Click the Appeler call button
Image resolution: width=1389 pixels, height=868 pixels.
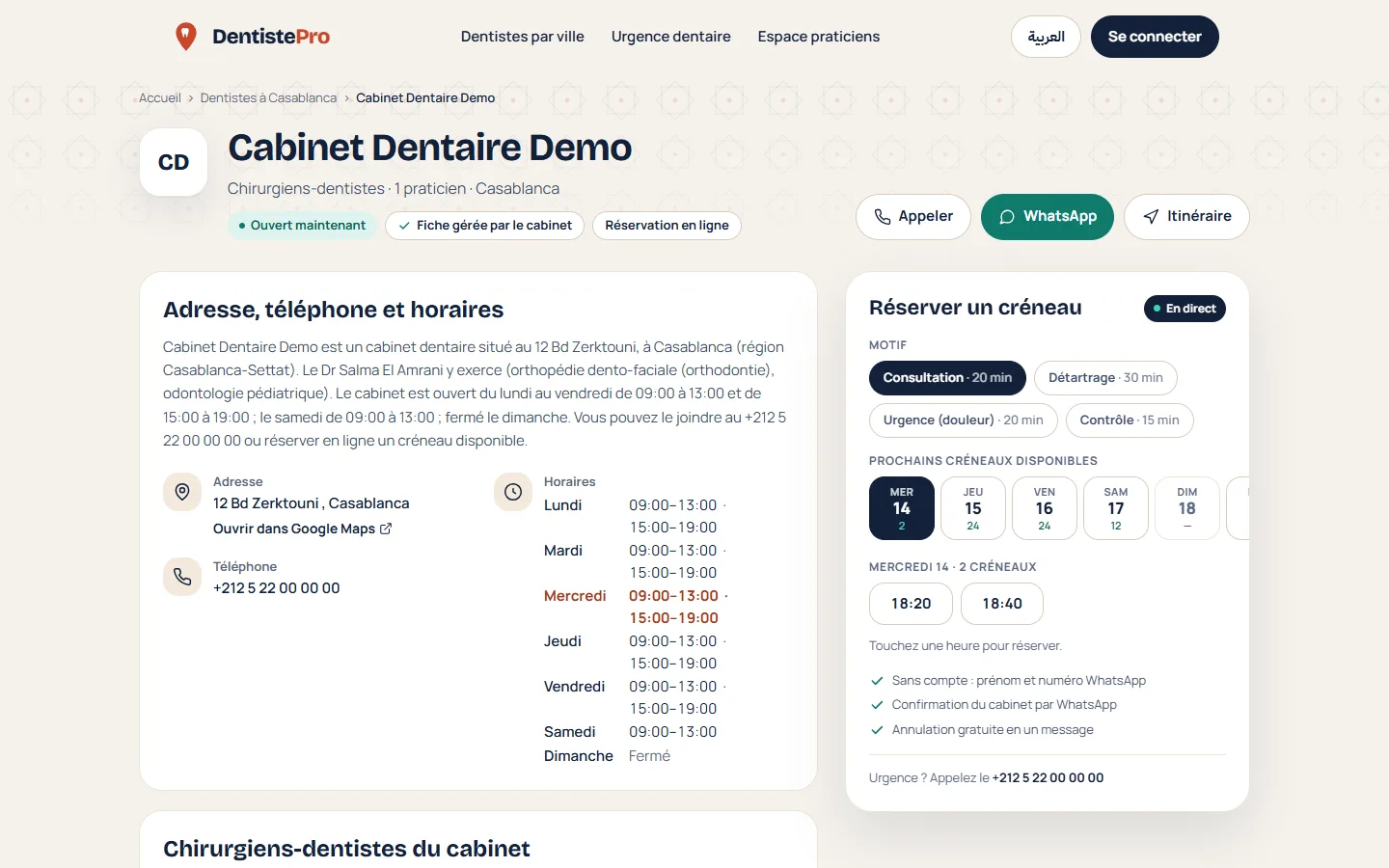click(x=913, y=217)
